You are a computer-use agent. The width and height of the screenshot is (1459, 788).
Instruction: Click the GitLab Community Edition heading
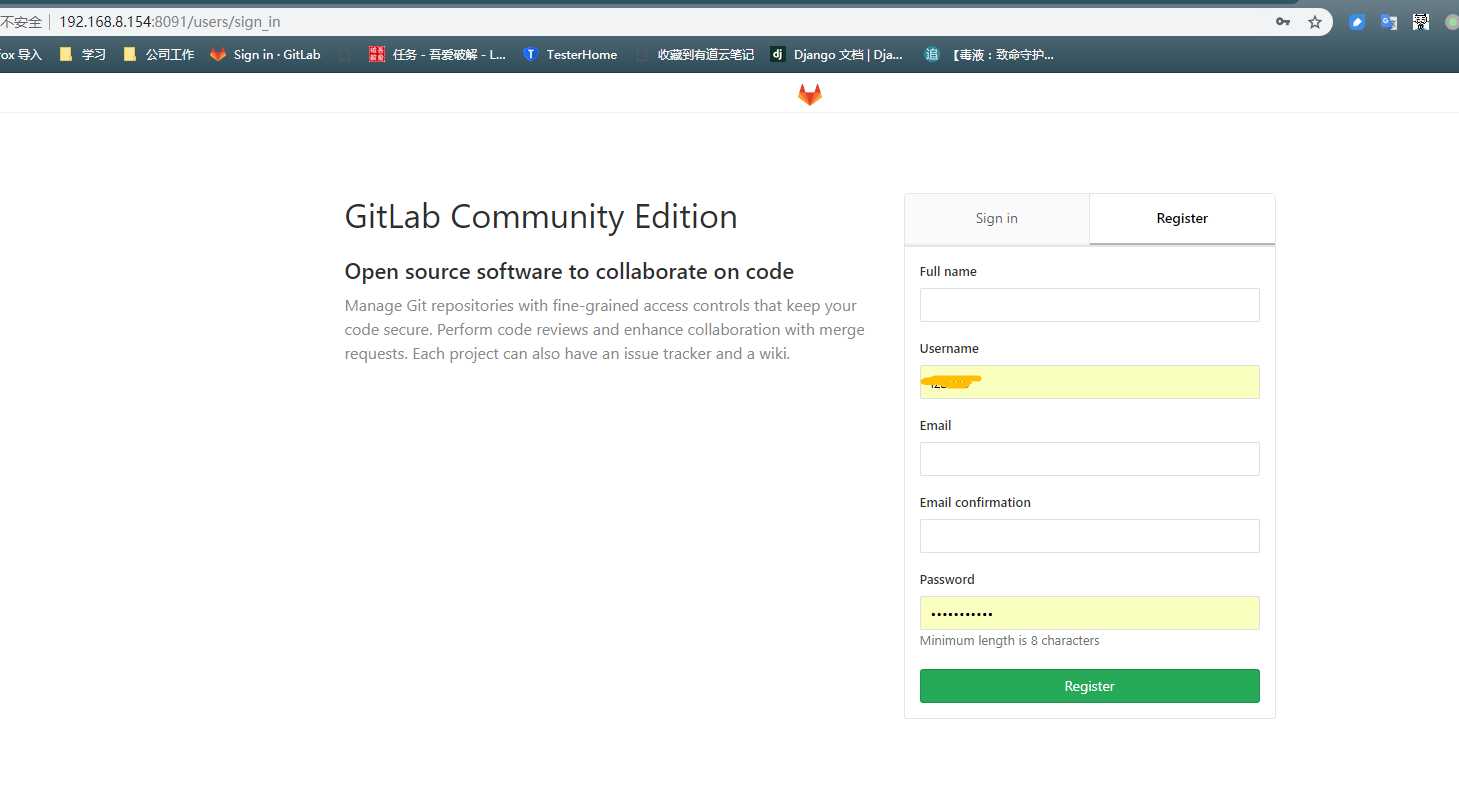click(541, 217)
